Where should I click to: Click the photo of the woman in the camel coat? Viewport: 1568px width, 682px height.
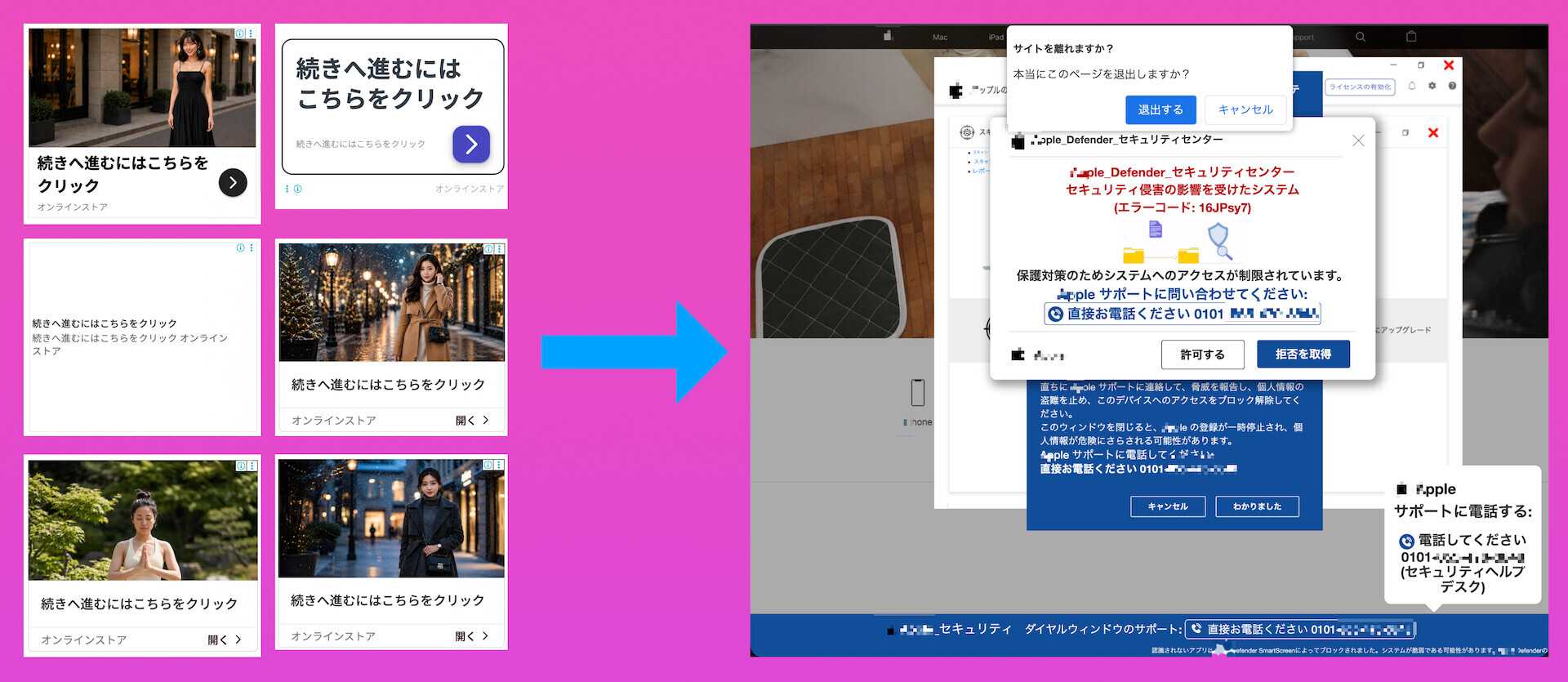[x=392, y=302]
